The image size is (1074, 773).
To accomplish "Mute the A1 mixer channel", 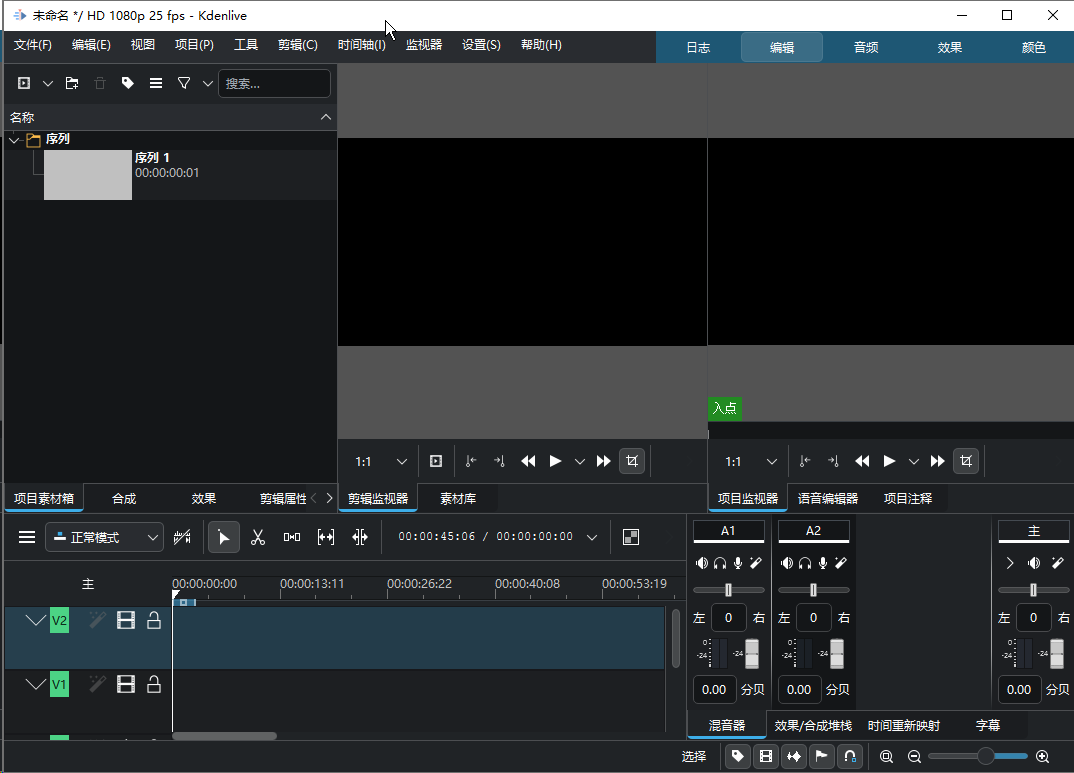I will pyautogui.click(x=702, y=564).
